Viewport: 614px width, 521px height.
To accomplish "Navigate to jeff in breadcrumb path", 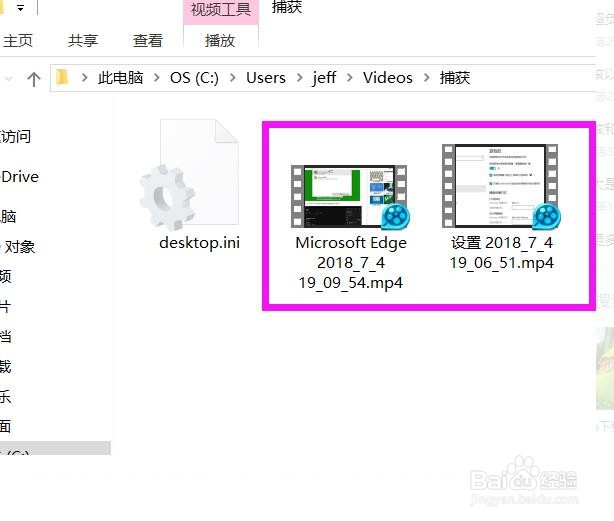I will click(324, 78).
